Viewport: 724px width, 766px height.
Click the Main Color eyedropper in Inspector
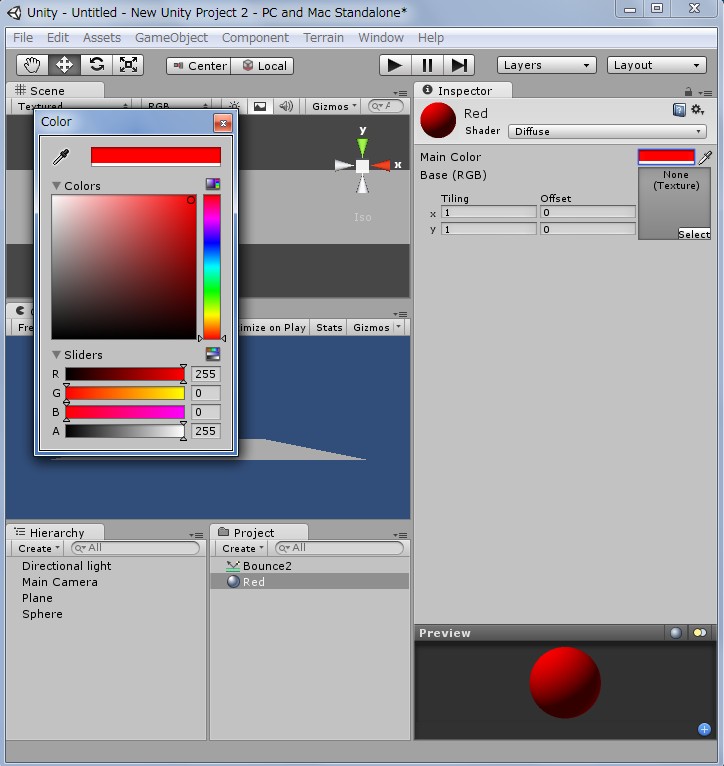point(705,158)
